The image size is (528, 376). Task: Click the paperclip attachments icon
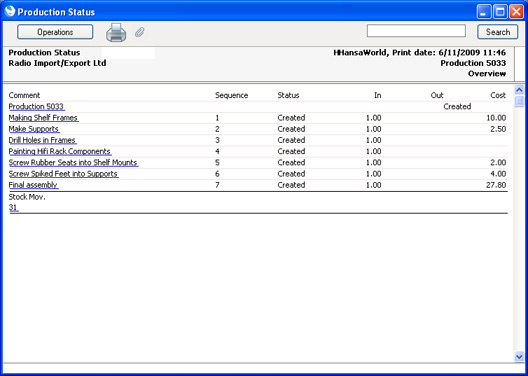[139, 32]
